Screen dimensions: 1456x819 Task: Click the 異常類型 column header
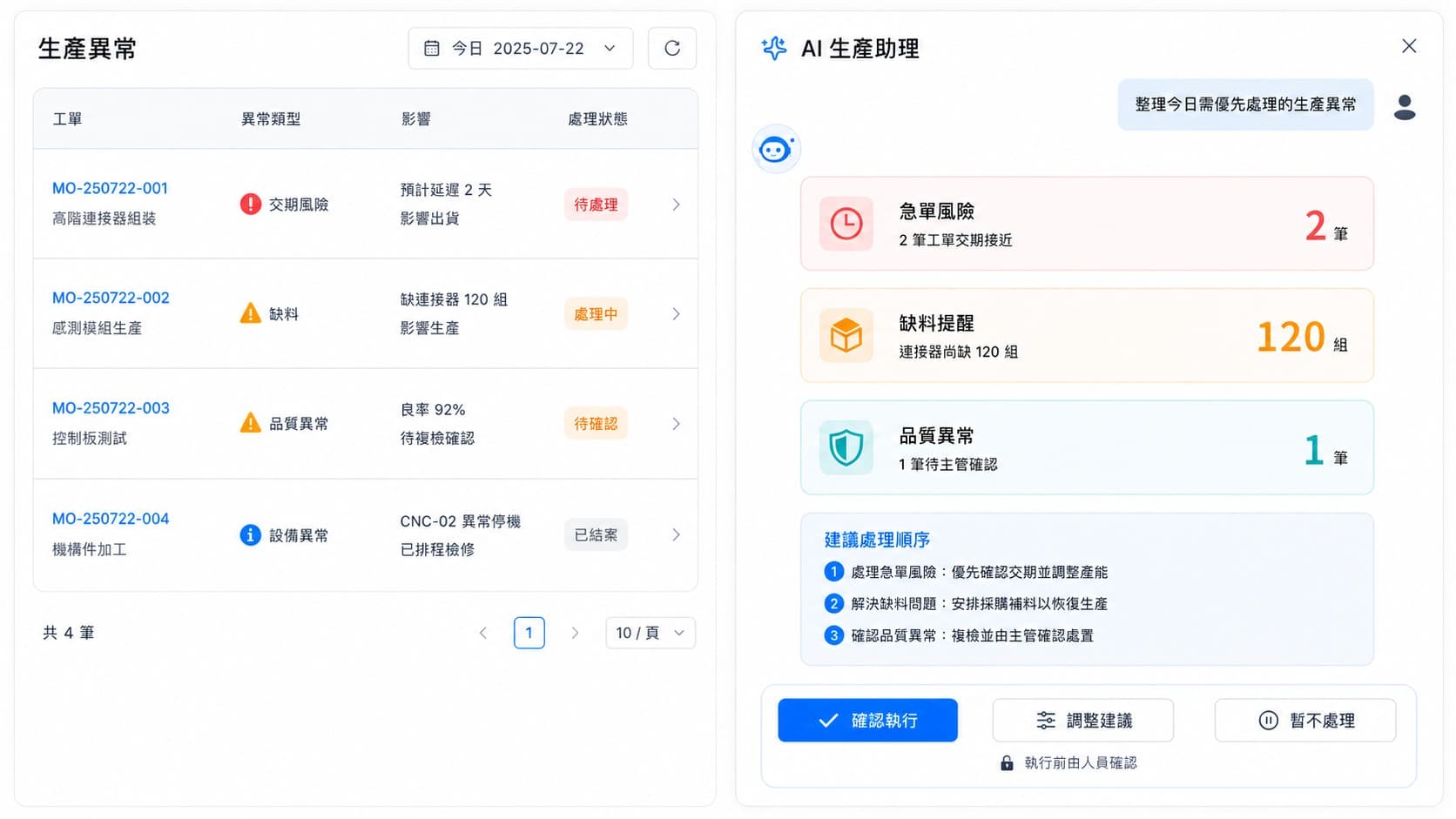271,118
